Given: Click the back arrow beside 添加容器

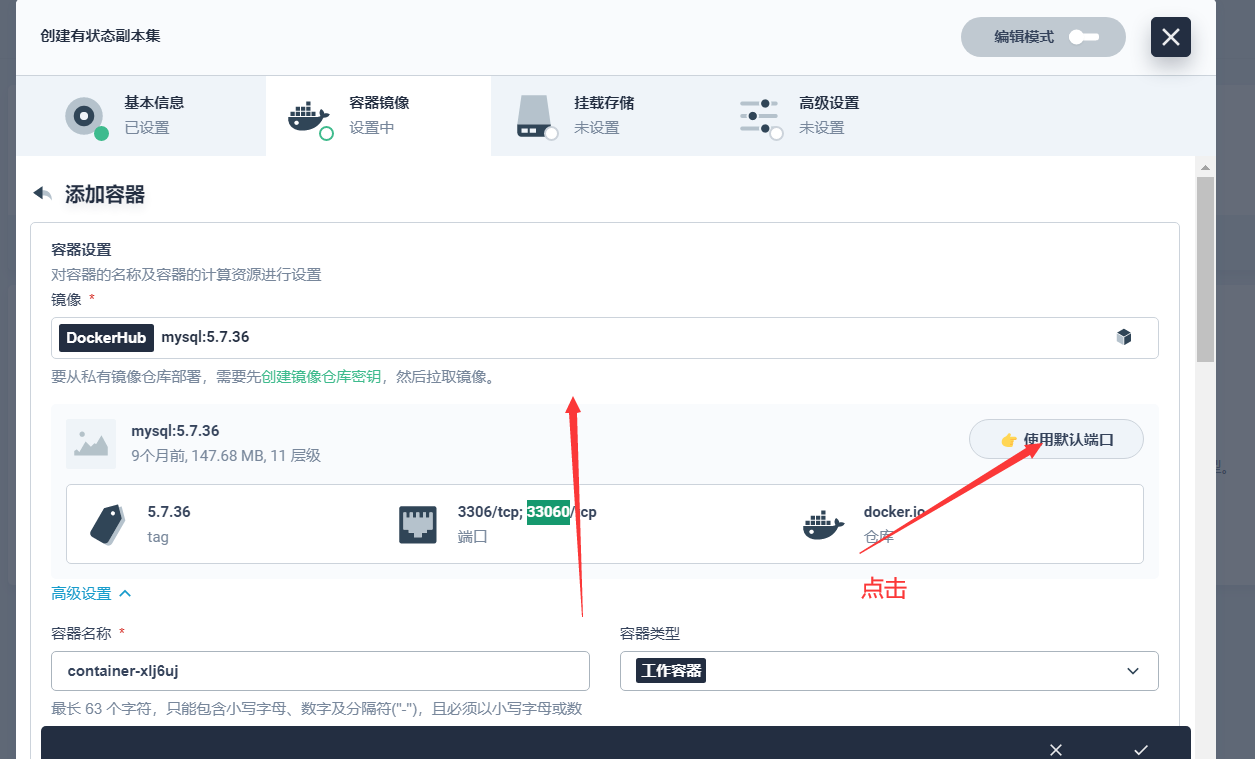Looking at the screenshot, I should [42, 193].
